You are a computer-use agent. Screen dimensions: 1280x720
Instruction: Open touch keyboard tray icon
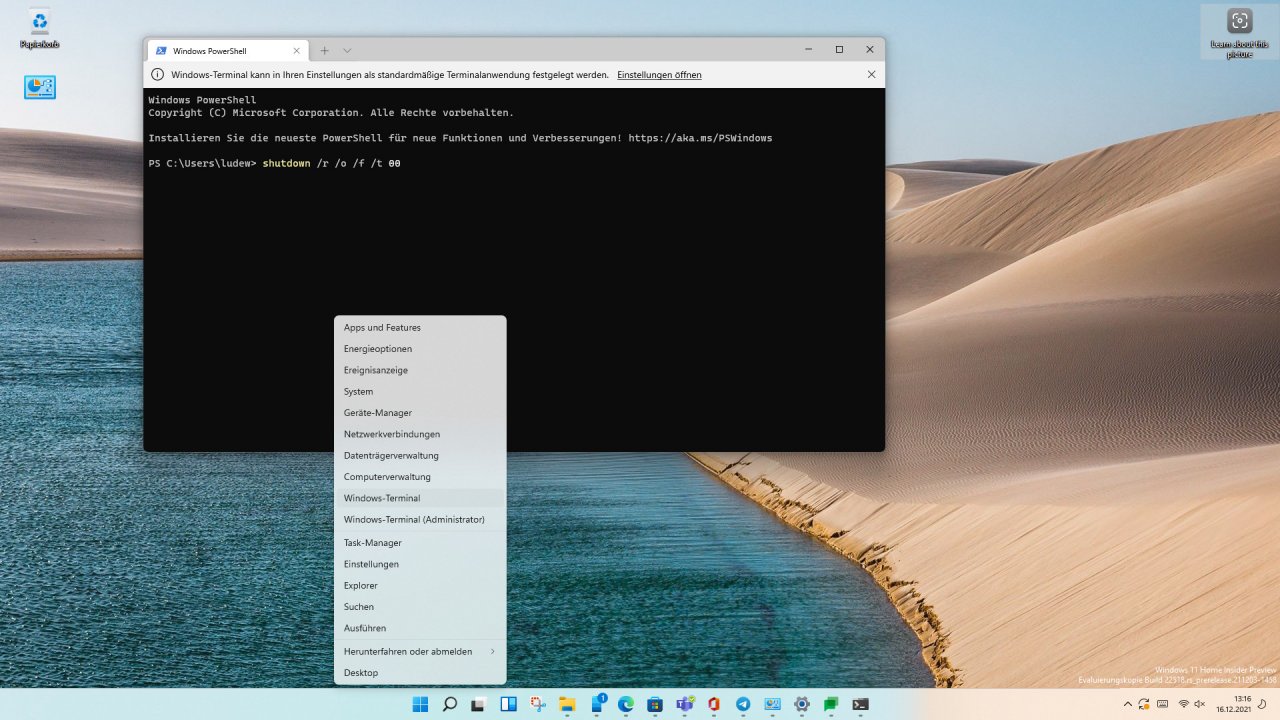click(1163, 705)
